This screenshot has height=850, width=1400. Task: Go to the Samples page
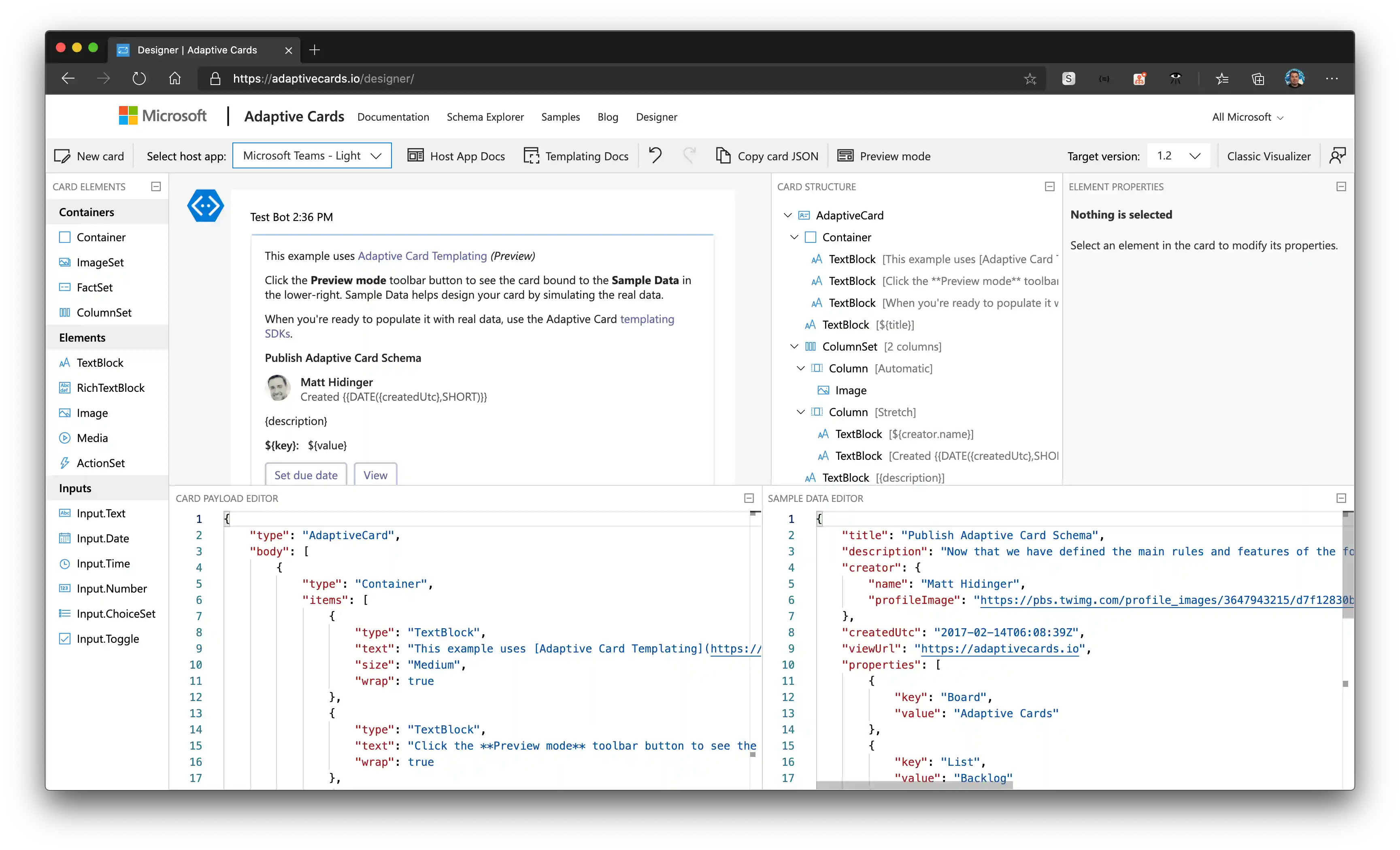(560, 117)
